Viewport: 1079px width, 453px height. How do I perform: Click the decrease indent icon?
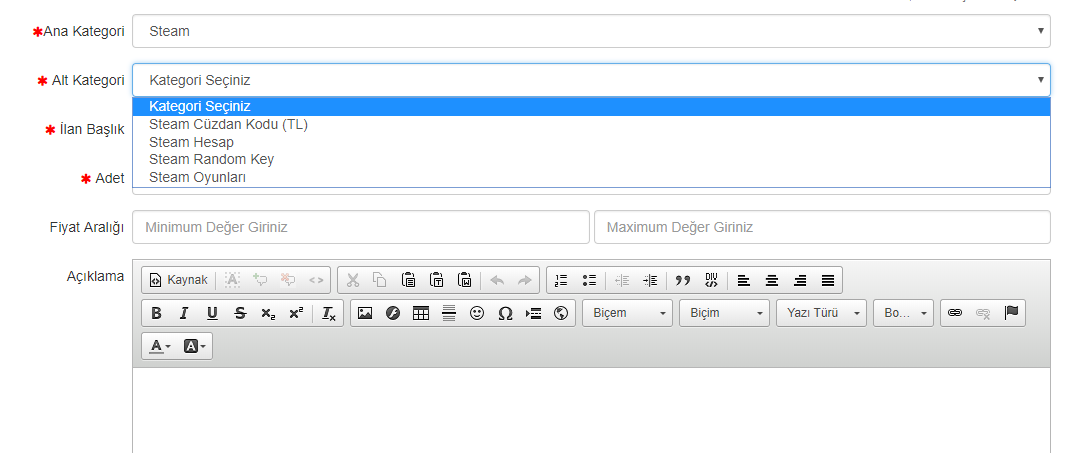pos(622,280)
